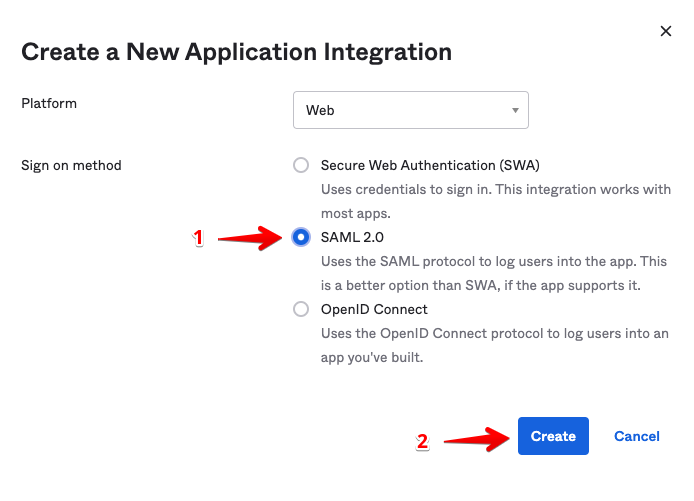Click the OpenID Connect label text

[x=374, y=309]
